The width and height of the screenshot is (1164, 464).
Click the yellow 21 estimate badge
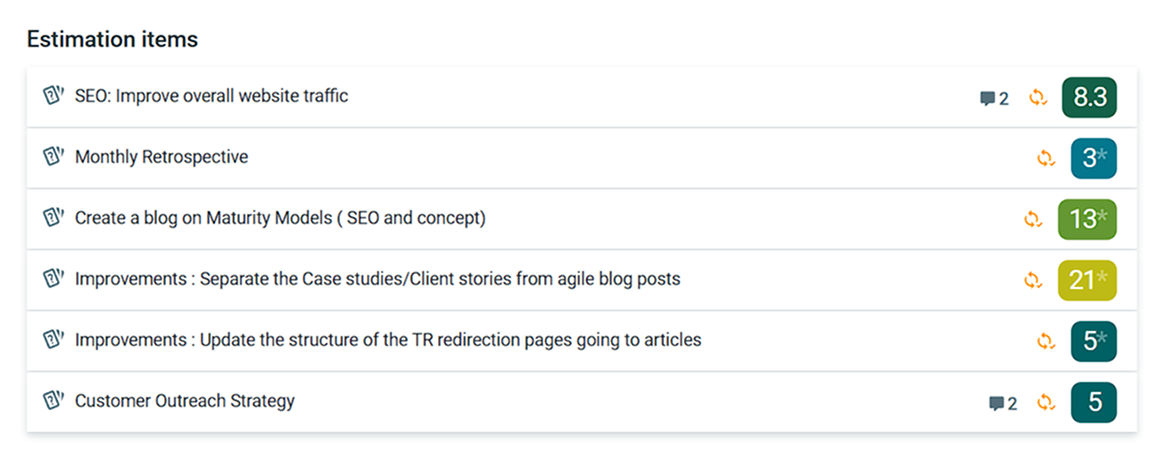pyautogui.click(x=1087, y=280)
